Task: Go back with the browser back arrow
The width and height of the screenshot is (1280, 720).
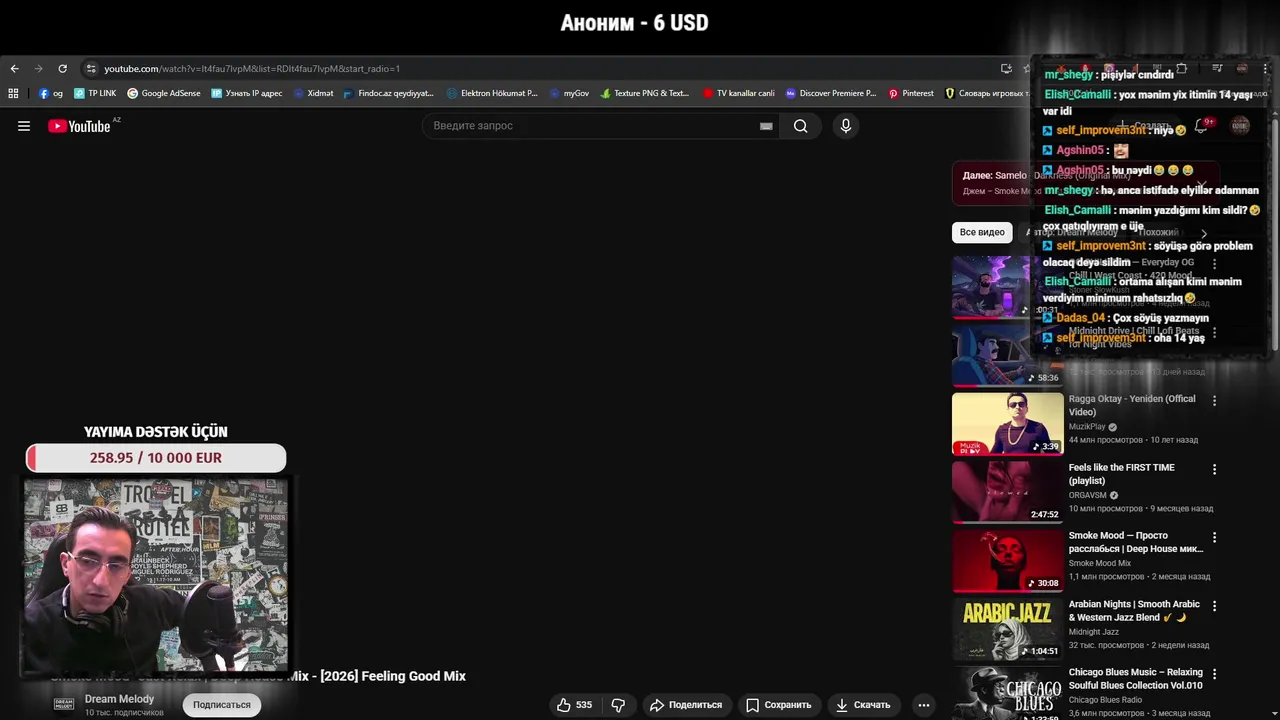Action: (14, 69)
